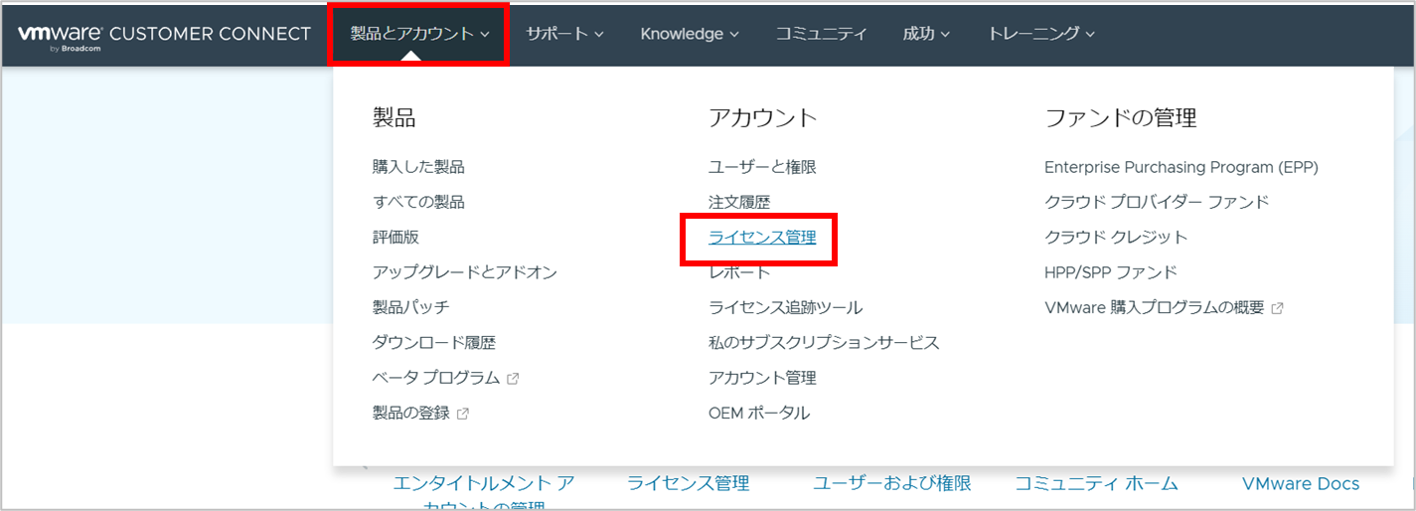Open 購入した製品 link

(418, 167)
